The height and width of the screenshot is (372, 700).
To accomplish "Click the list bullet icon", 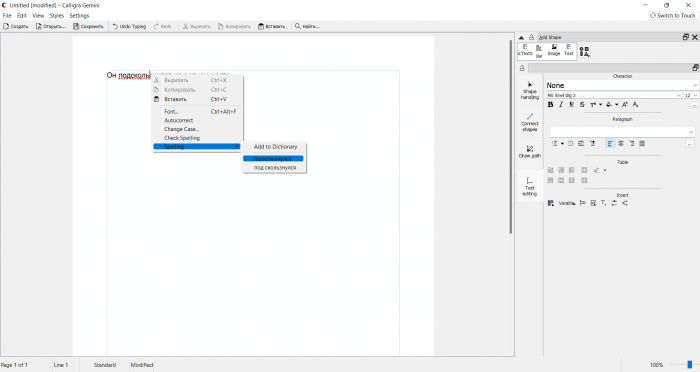I will [x=554, y=143].
